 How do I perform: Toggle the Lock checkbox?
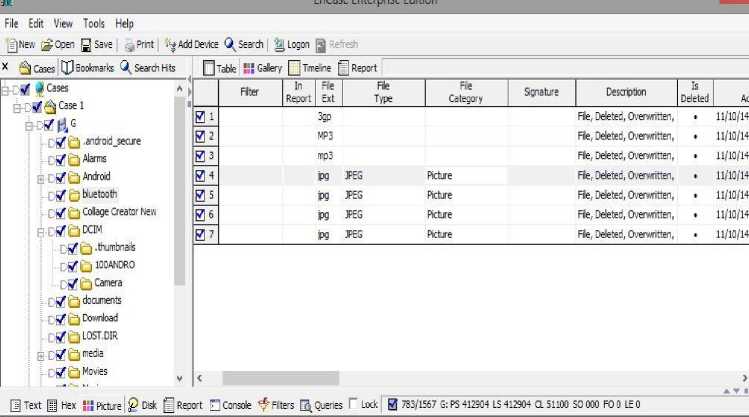pos(353,404)
